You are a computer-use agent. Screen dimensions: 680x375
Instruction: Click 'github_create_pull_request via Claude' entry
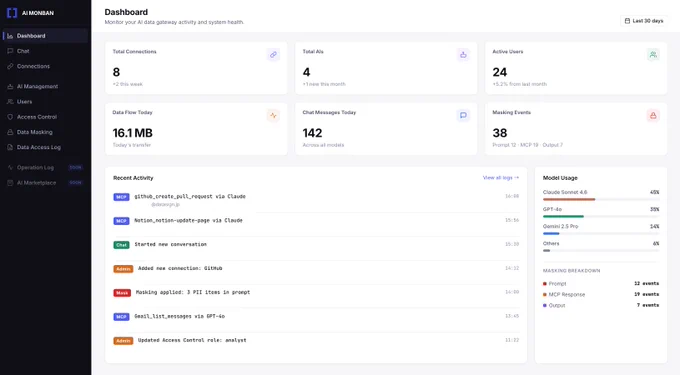point(190,196)
